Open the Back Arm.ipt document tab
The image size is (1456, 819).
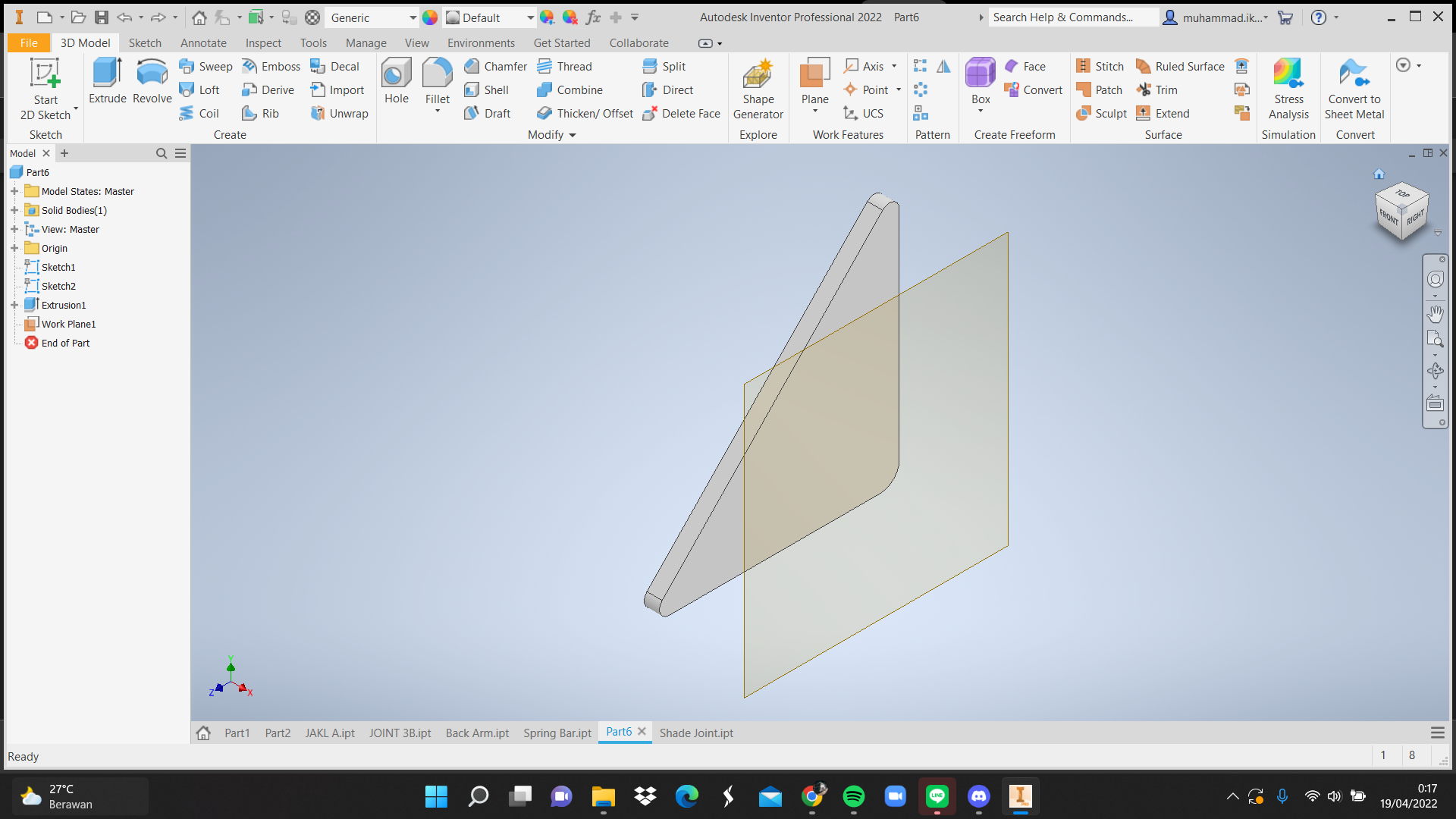477,733
